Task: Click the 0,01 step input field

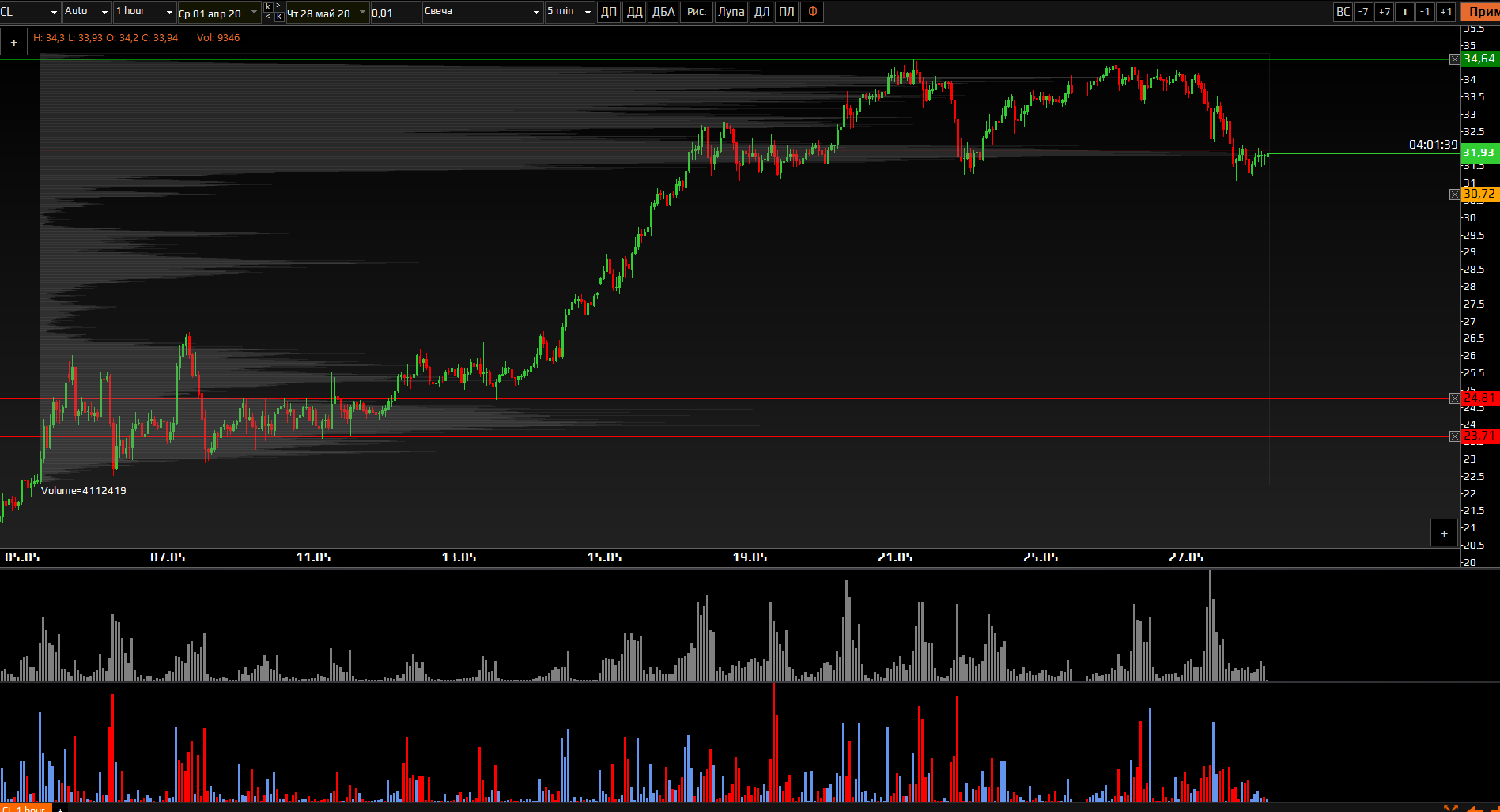Action: click(395, 13)
